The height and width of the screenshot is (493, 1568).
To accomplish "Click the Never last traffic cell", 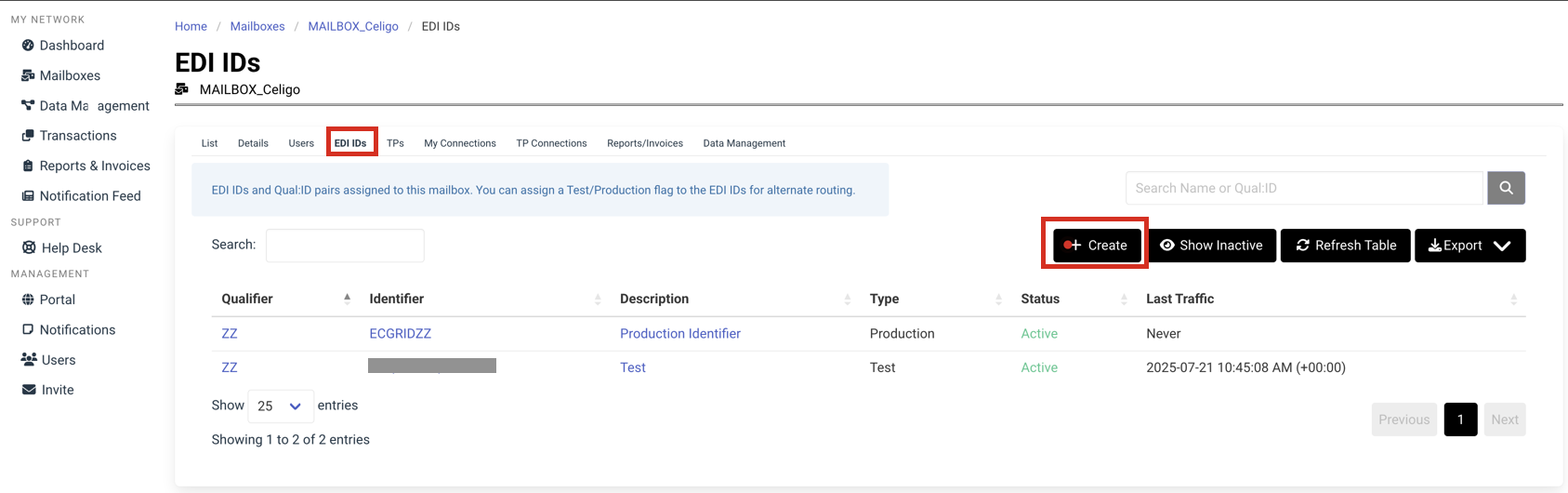I will tap(1164, 333).
